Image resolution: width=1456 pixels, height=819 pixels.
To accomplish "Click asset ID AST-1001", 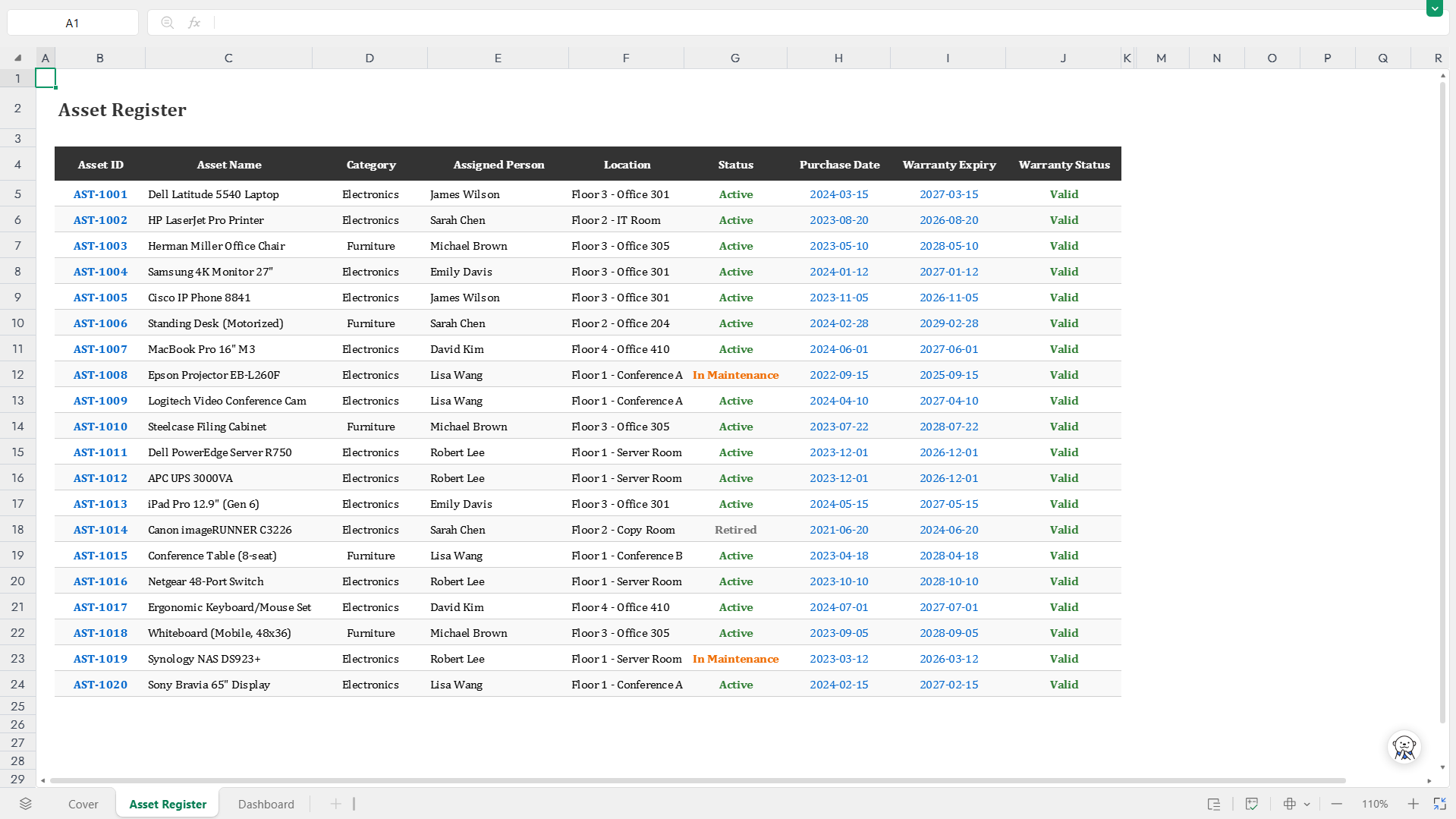I will (100, 194).
